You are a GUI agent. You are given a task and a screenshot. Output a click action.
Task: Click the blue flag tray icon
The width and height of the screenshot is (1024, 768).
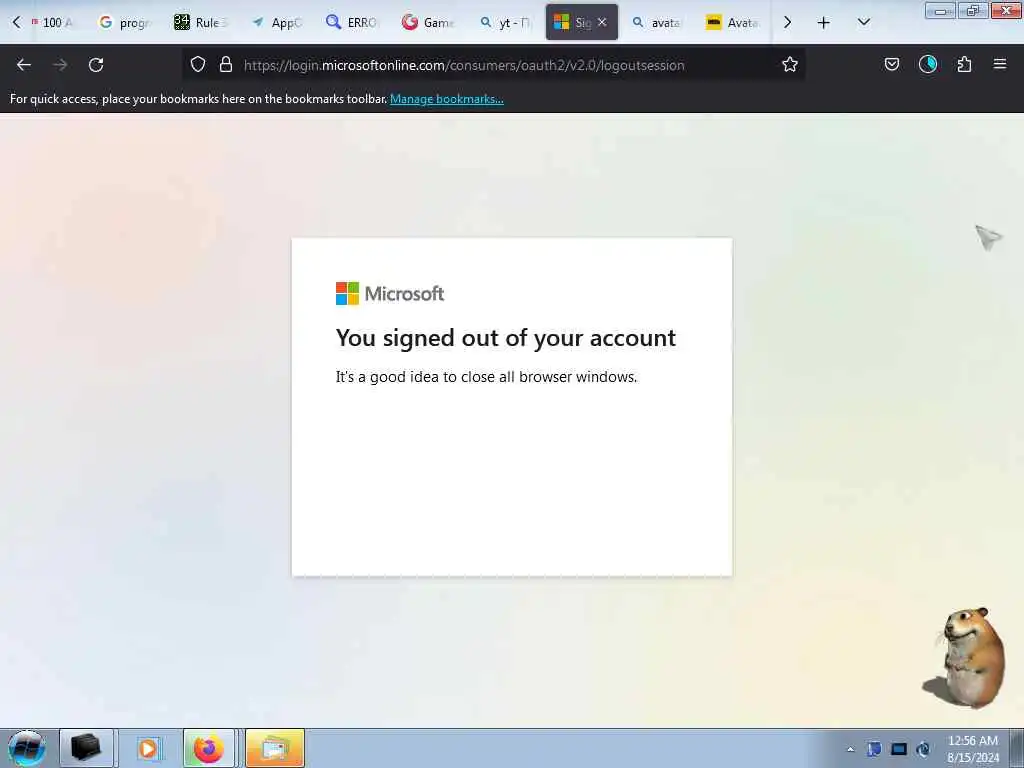click(874, 749)
